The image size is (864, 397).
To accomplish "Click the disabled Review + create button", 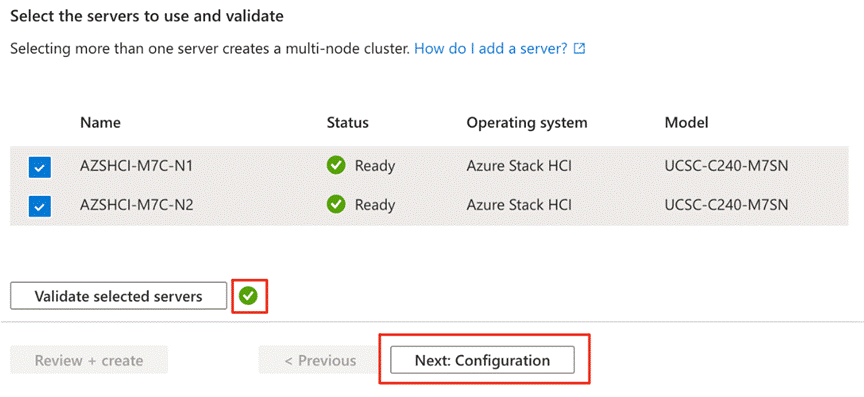I will pyautogui.click(x=89, y=360).
